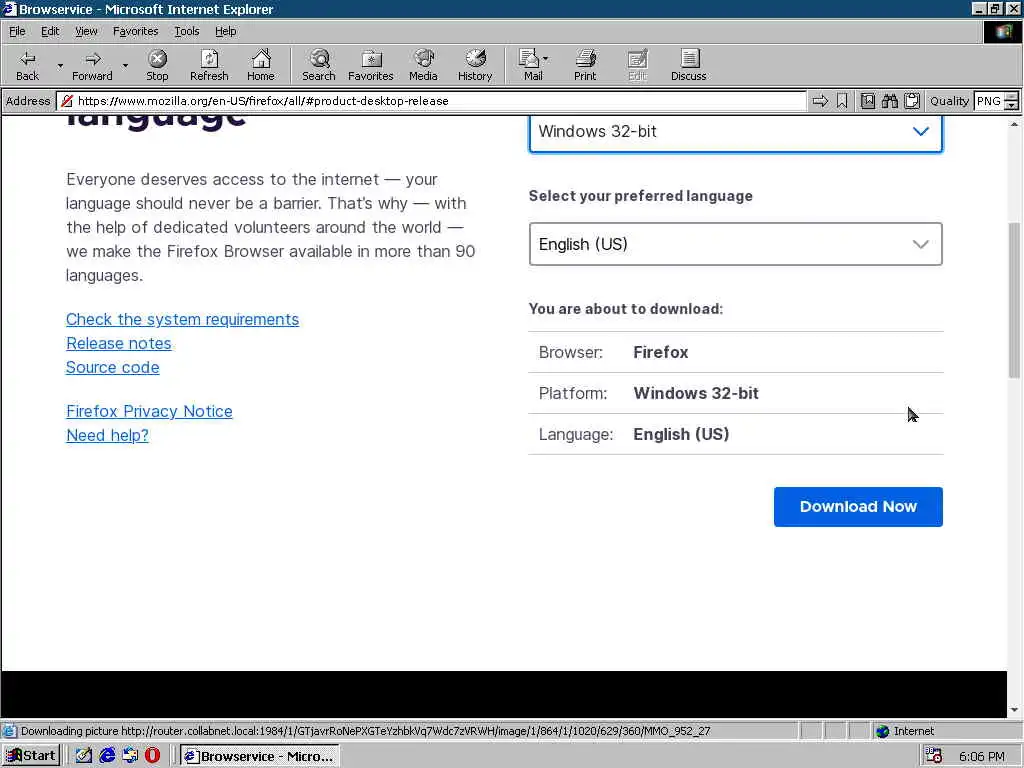The height and width of the screenshot is (768, 1024).
Task: Click the 'You are about to download:' heading
Action: tap(626, 309)
